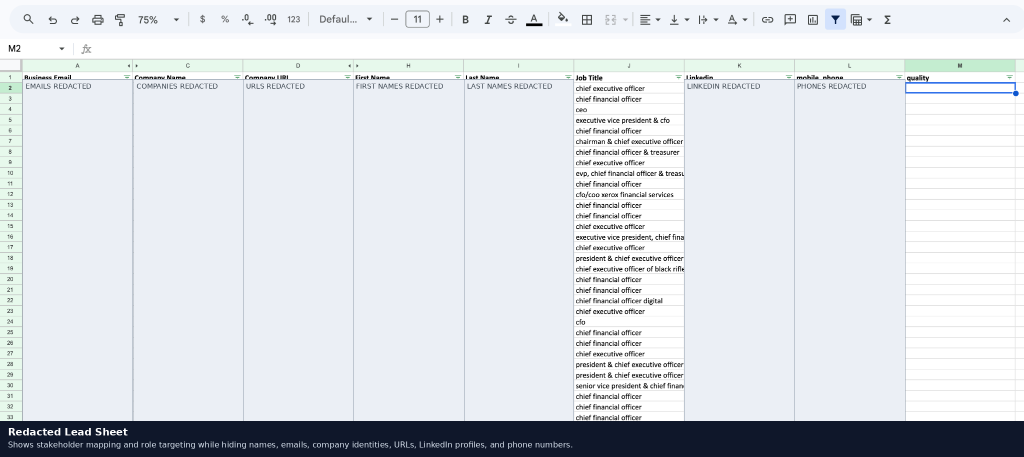The width and height of the screenshot is (1024, 457).
Task: Select cell 'chief financial officer & treasurer'
Action: [629, 152]
